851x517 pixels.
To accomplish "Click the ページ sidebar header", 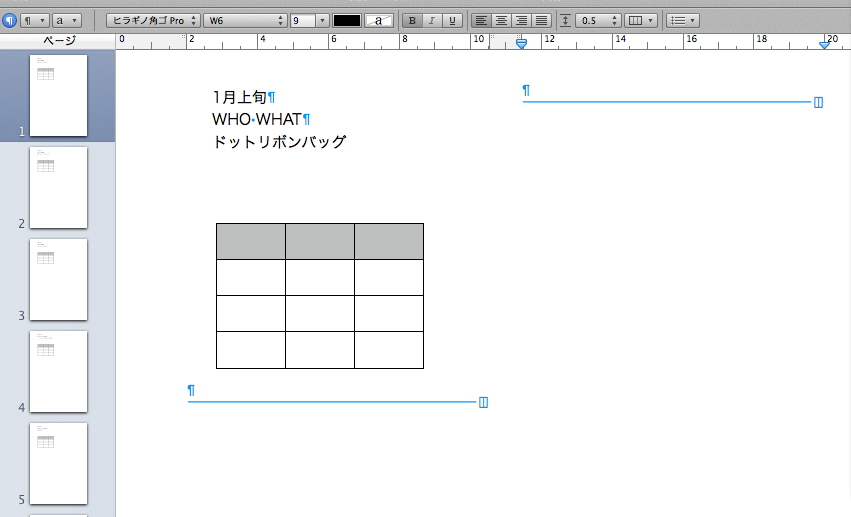I will [58, 41].
